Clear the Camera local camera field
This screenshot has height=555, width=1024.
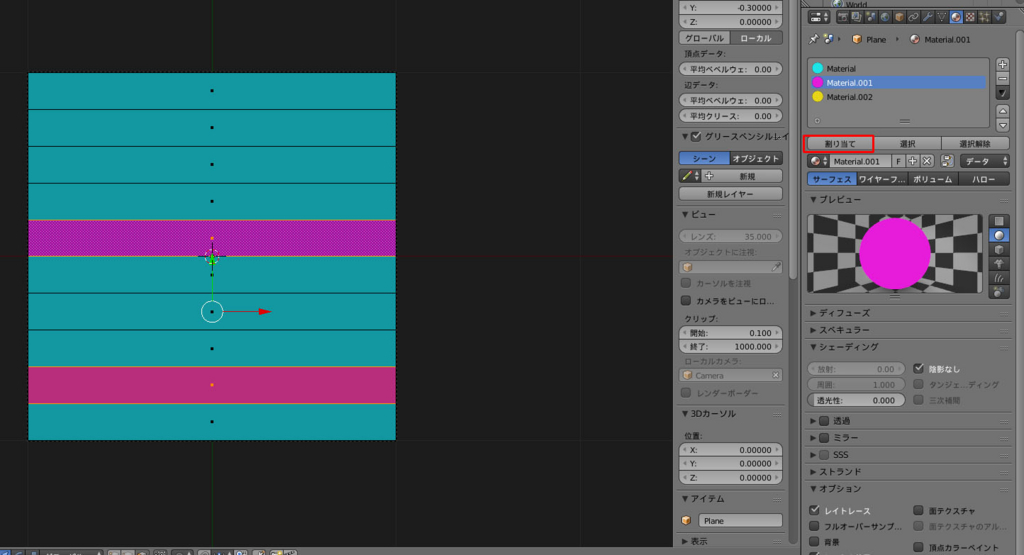point(775,375)
